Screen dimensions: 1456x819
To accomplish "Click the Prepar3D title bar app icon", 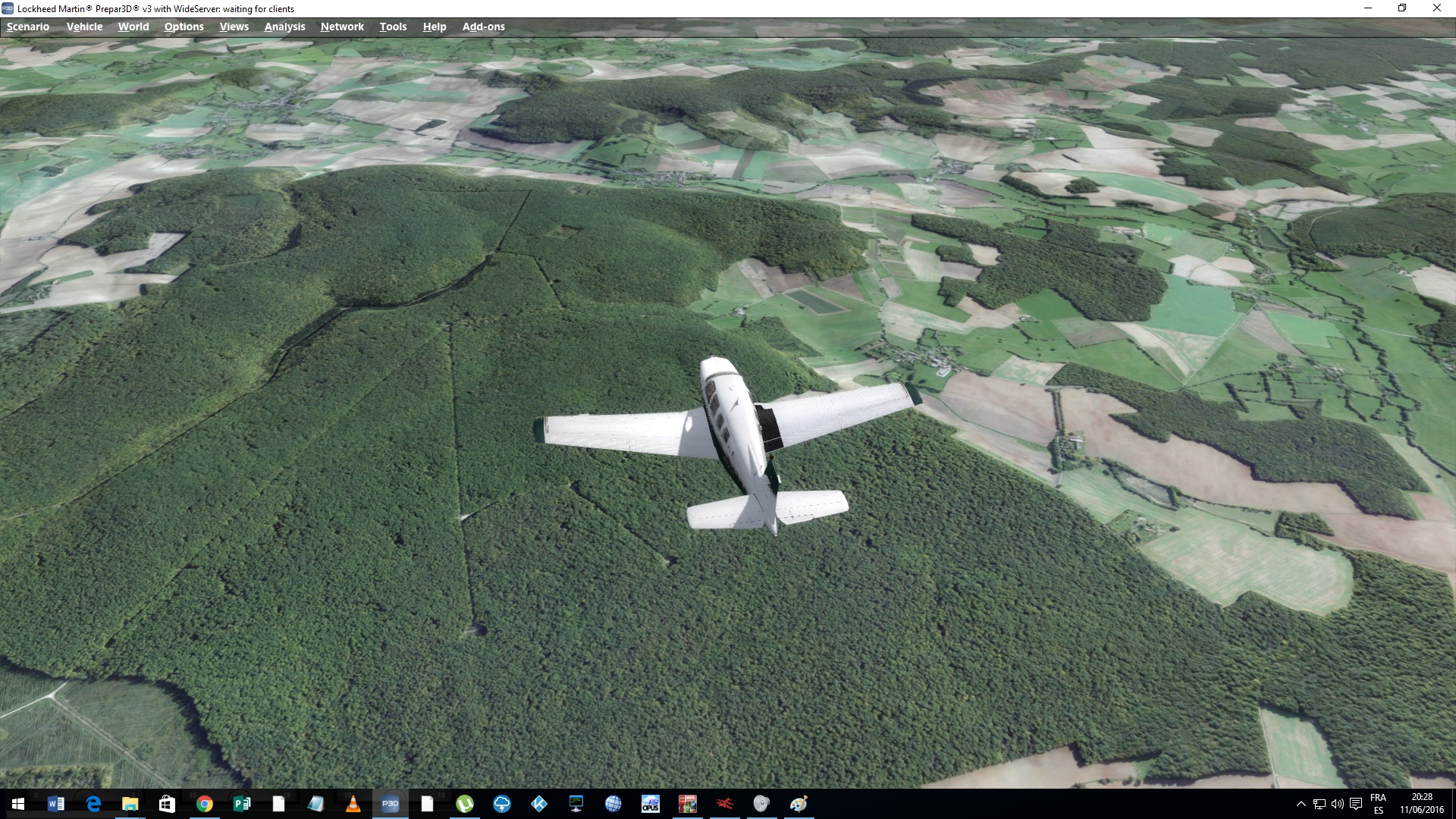I will click(8, 8).
